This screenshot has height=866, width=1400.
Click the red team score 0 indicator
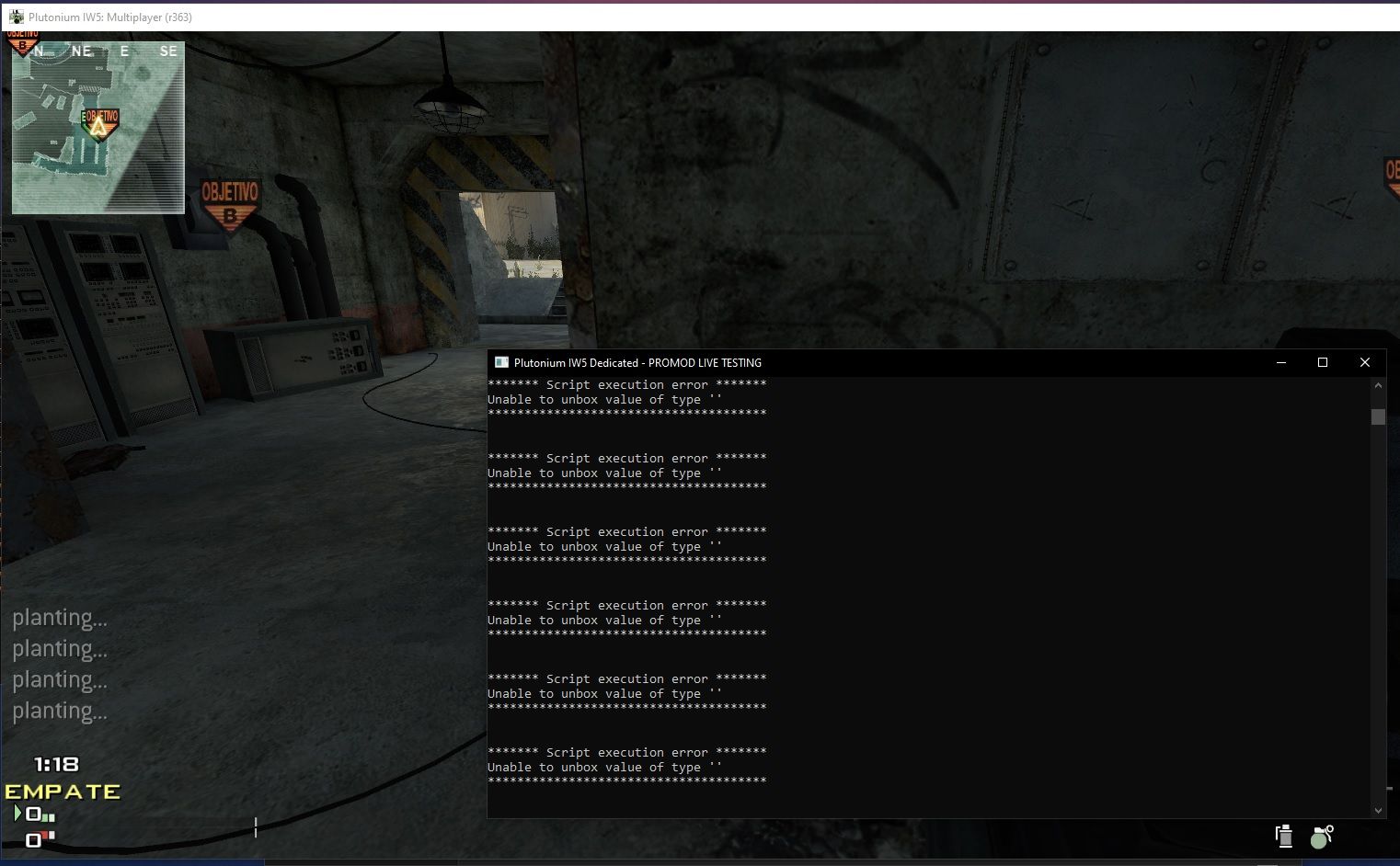(x=34, y=839)
